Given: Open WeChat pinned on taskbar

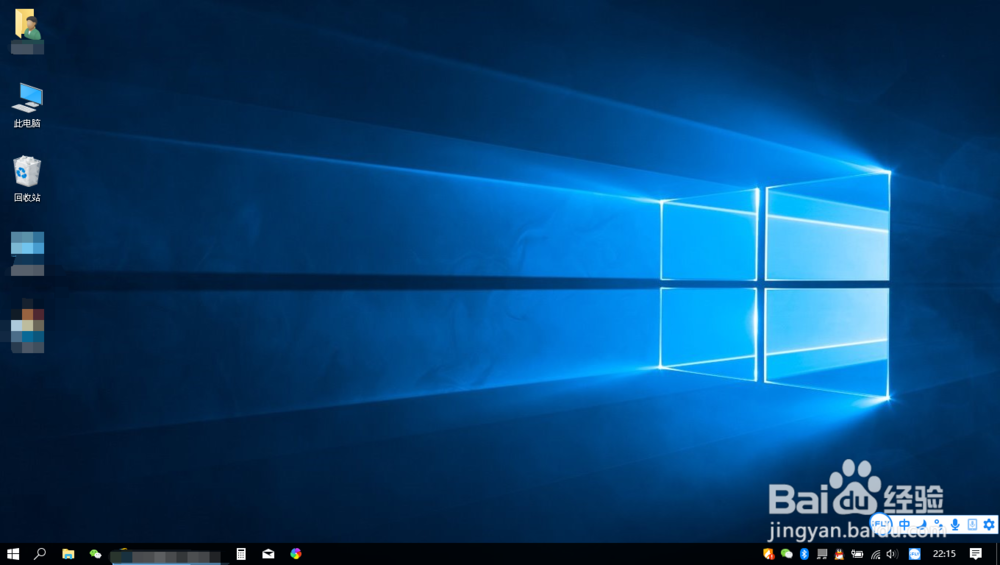Looking at the screenshot, I should [x=95, y=554].
